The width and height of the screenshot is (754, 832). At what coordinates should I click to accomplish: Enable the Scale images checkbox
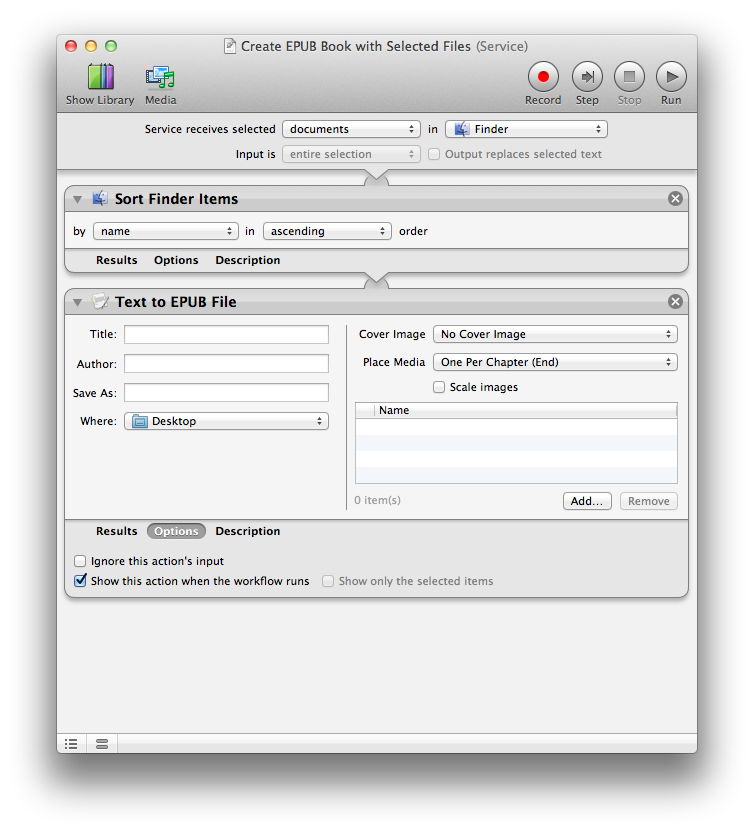point(439,387)
